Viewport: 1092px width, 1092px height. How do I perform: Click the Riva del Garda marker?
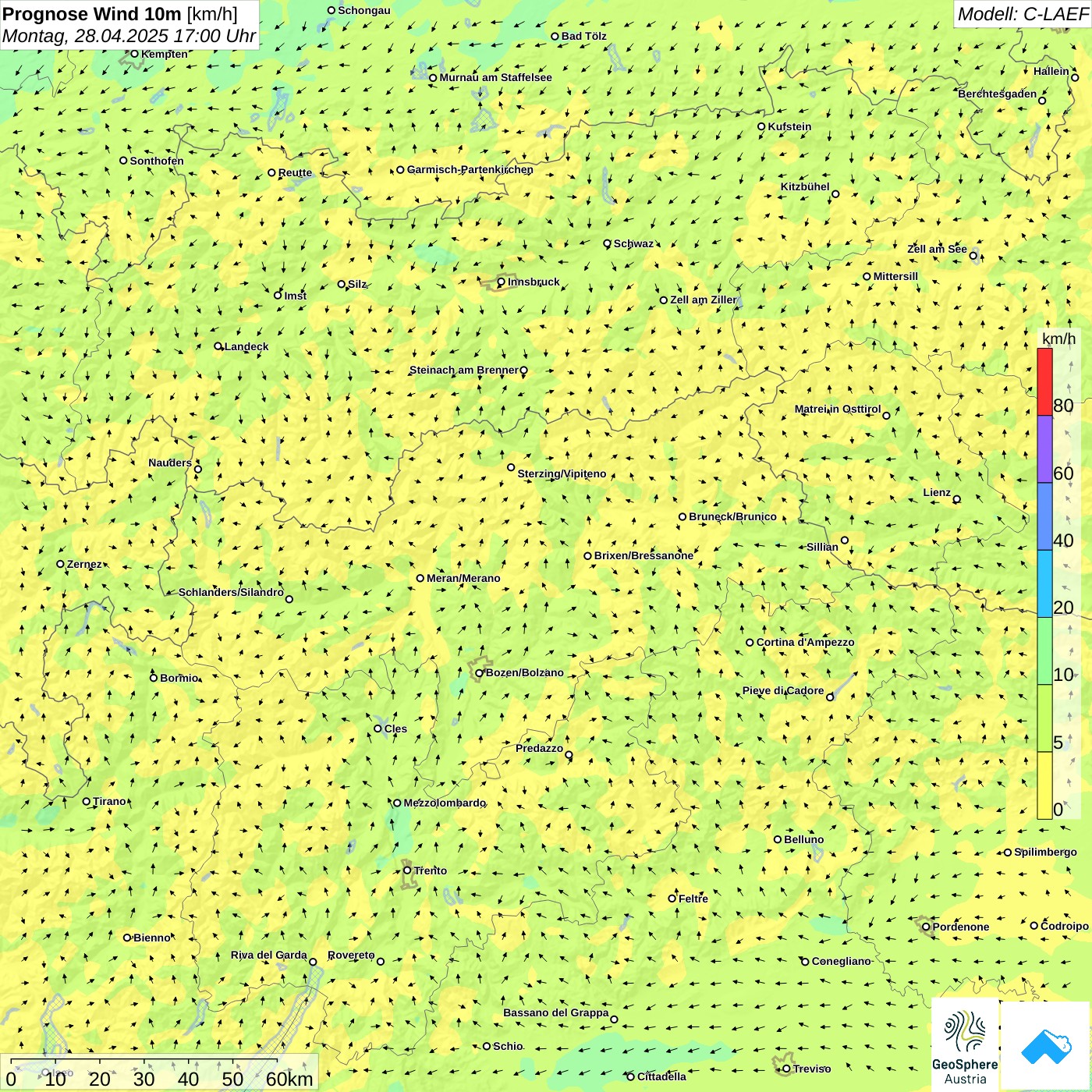tap(313, 962)
